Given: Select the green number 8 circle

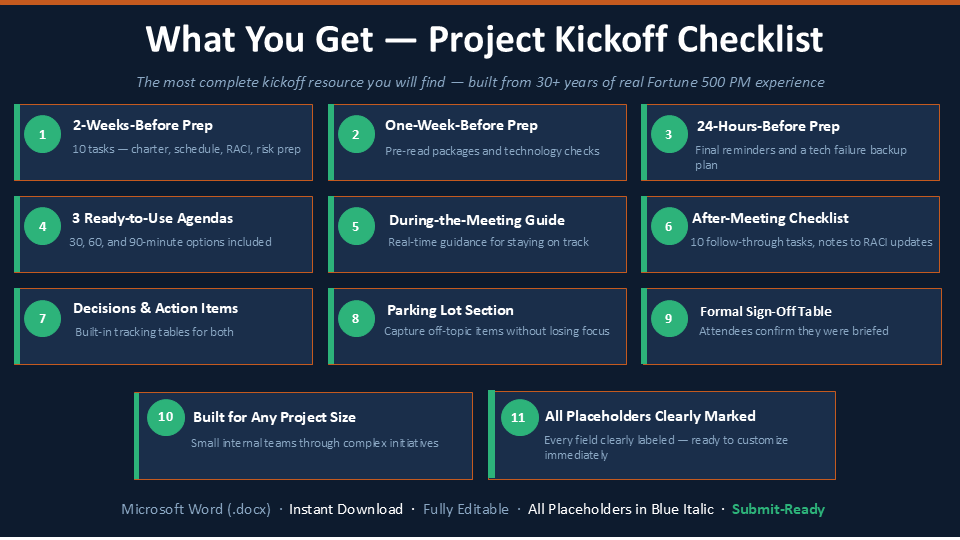Looking at the screenshot, I should [x=356, y=318].
